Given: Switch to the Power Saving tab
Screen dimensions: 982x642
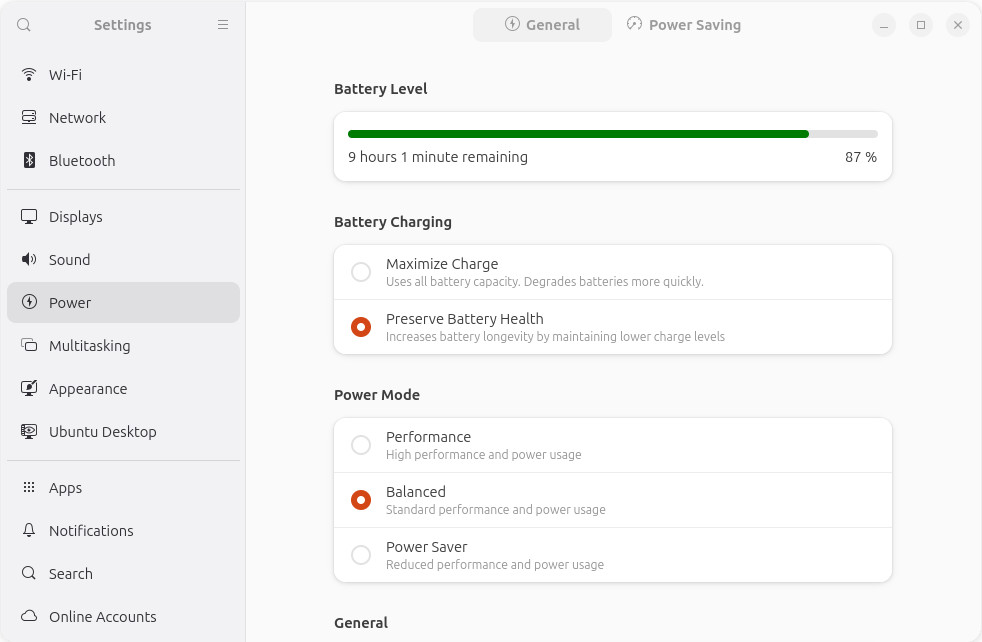Looking at the screenshot, I should pyautogui.click(x=684, y=25).
